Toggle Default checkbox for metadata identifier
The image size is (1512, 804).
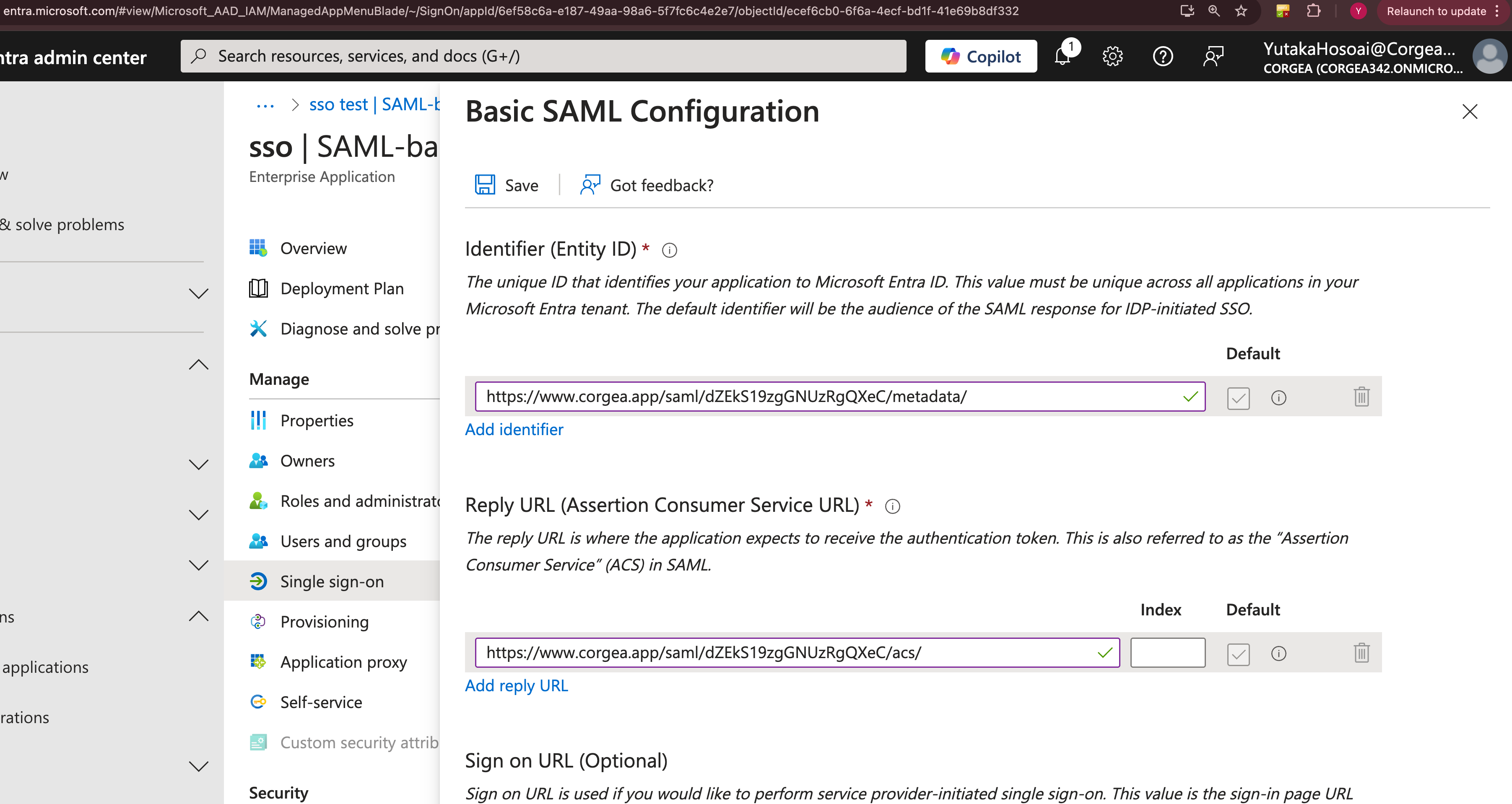(1238, 398)
